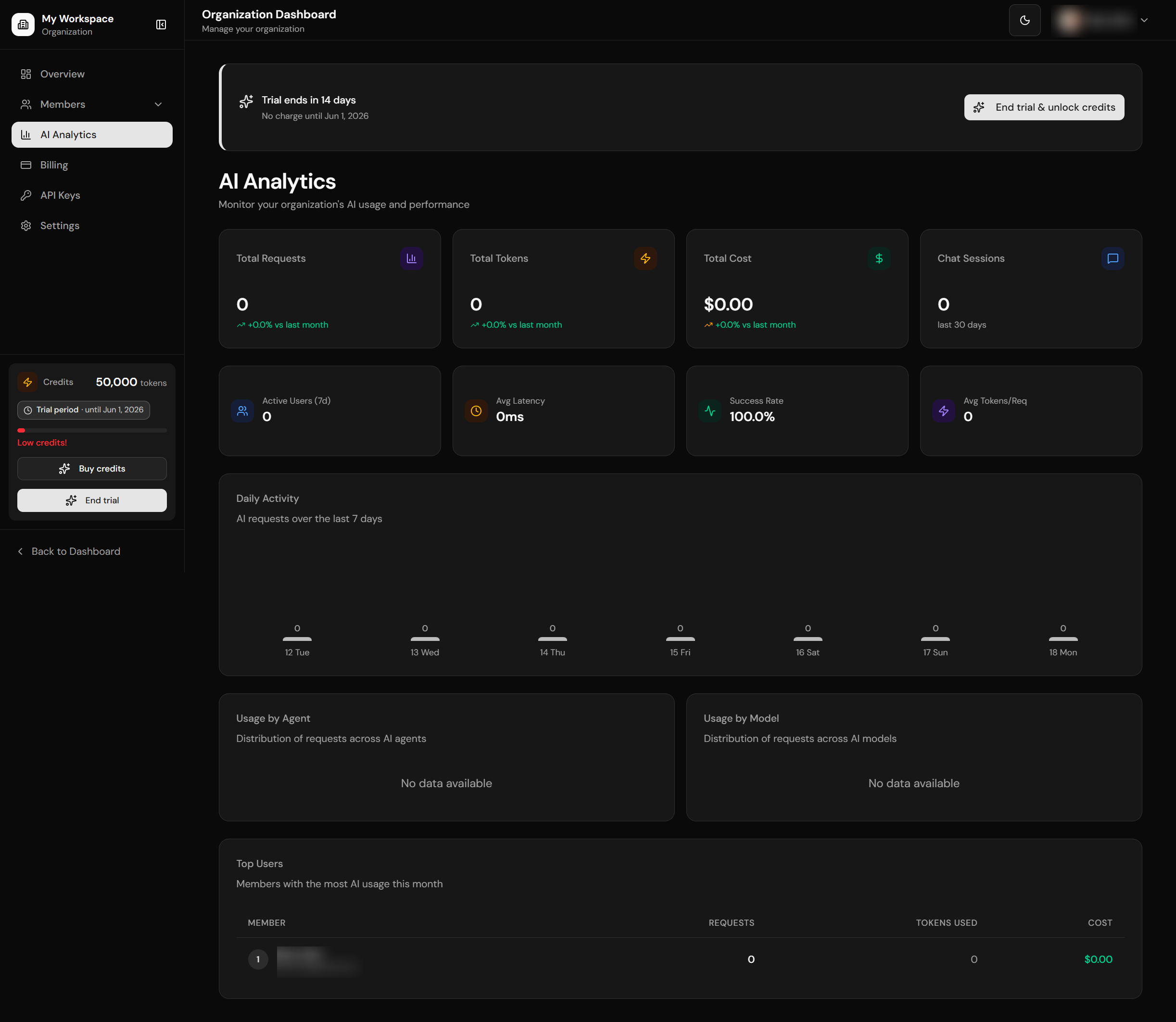Click the sparkle icon beside Trial ends
Image resolution: width=1176 pixels, height=1022 pixels.
[246, 102]
